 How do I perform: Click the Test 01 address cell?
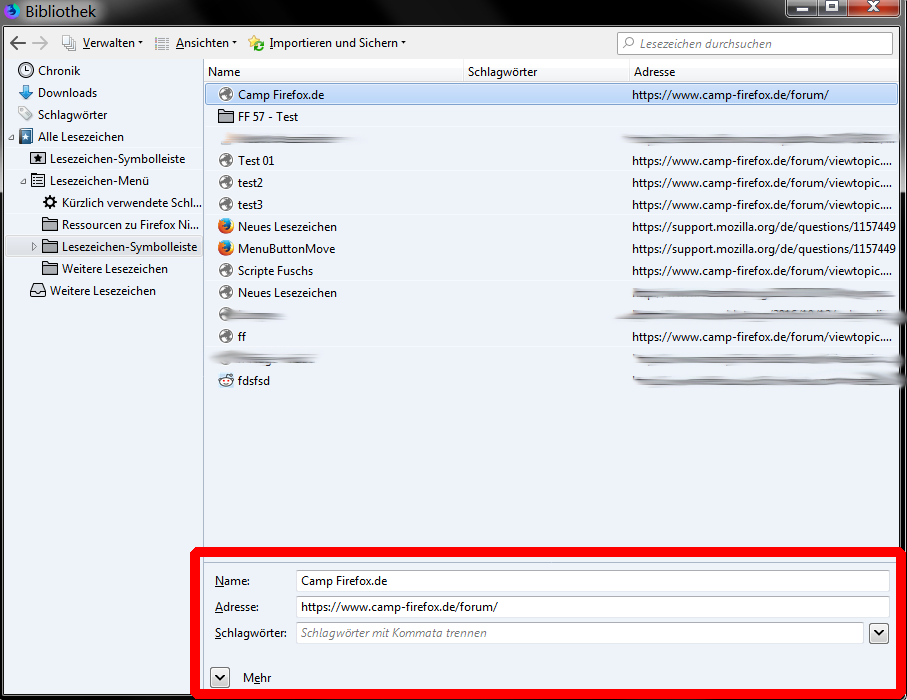(x=762, y=161)
